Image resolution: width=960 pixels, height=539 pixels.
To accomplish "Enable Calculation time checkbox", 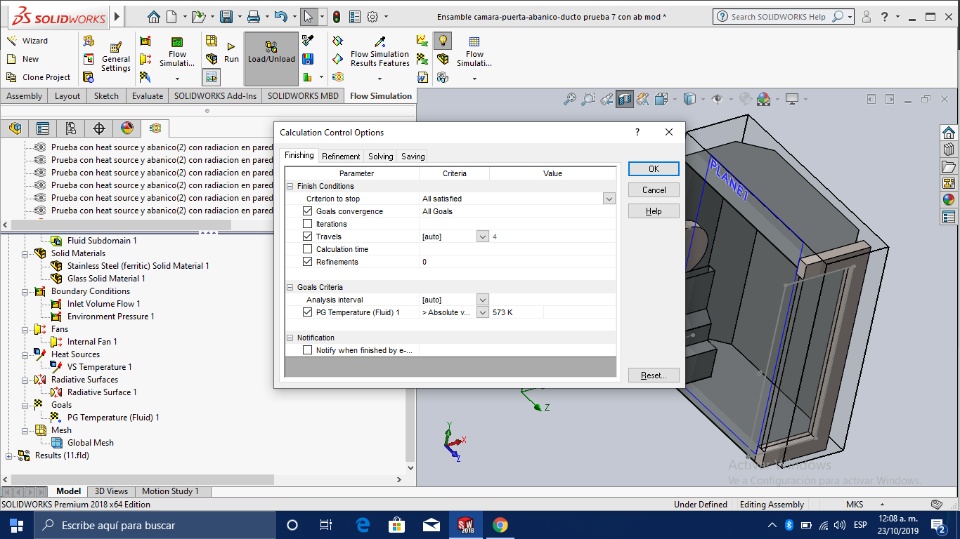I will [x=307, y=249].
